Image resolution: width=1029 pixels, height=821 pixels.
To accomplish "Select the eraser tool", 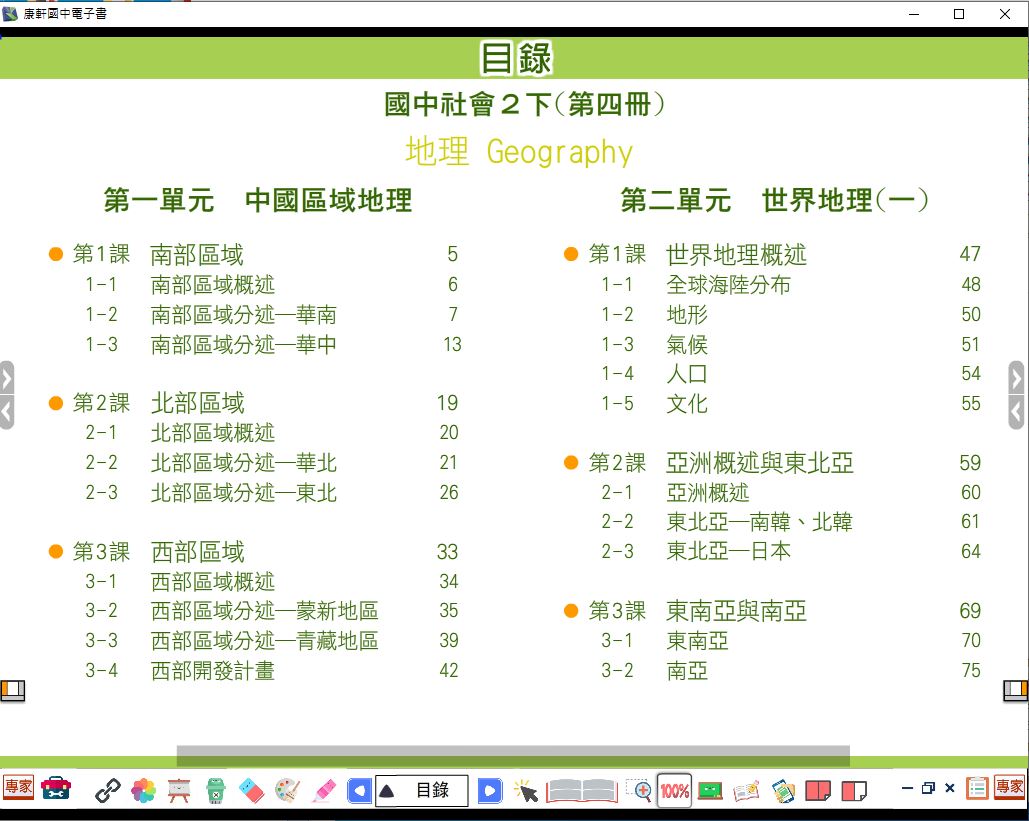I will [251, 790].
